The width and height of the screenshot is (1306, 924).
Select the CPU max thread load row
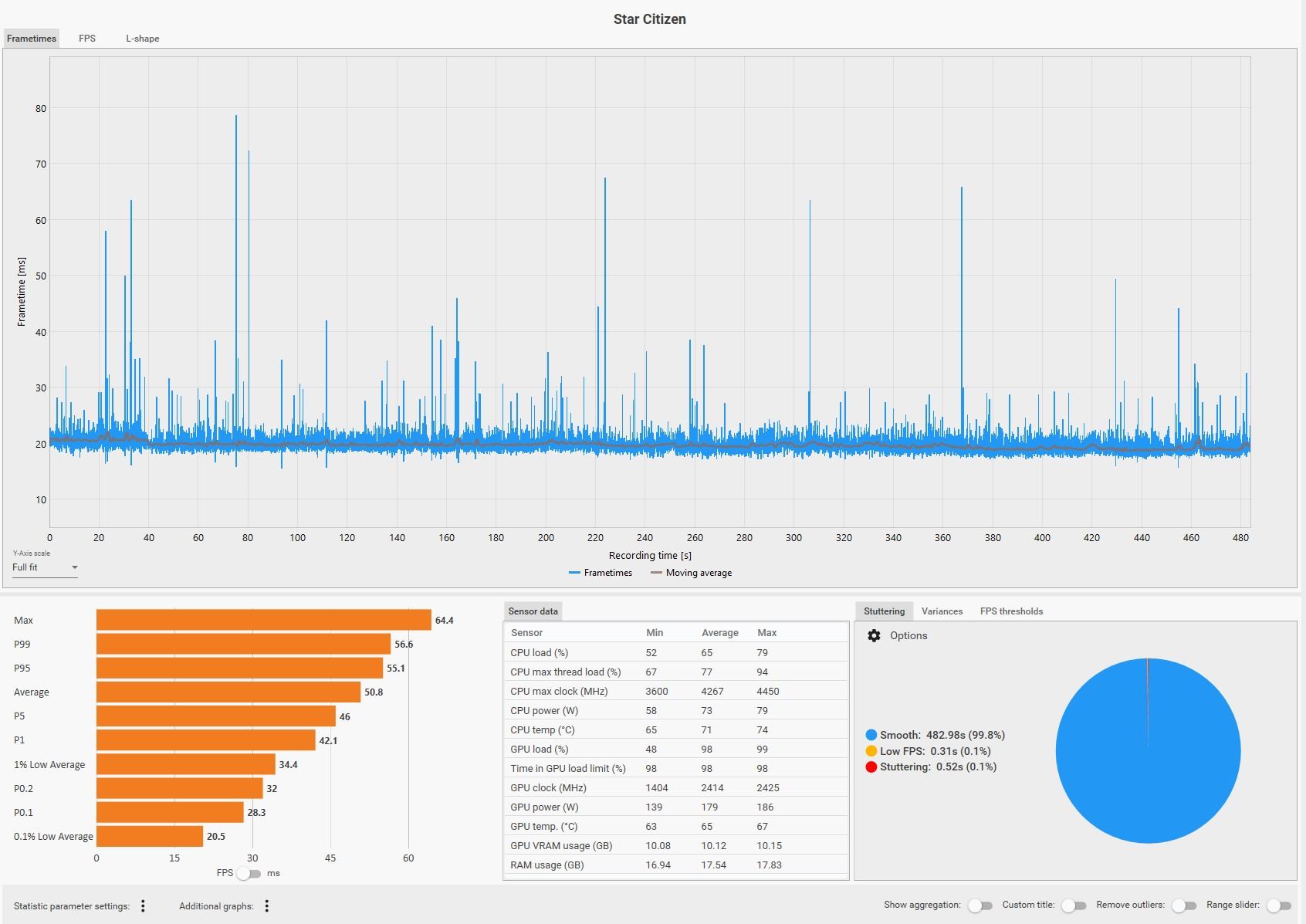point(676,672)
